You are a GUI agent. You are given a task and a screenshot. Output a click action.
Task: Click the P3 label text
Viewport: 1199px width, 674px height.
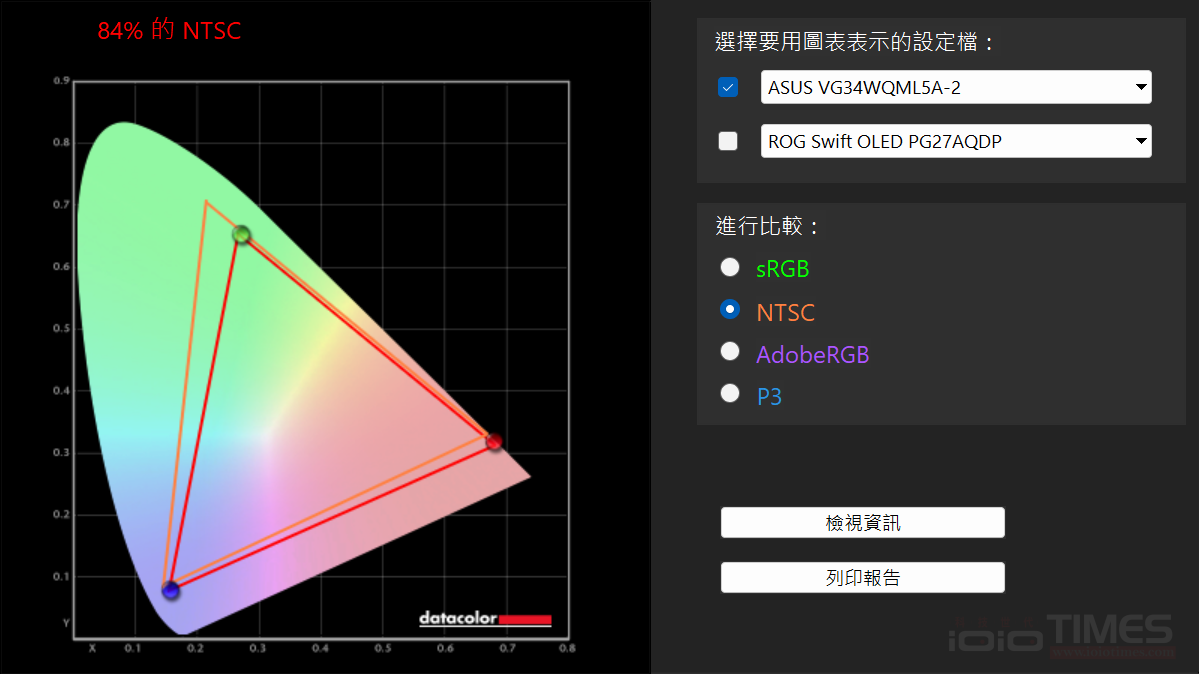point(769,396)
